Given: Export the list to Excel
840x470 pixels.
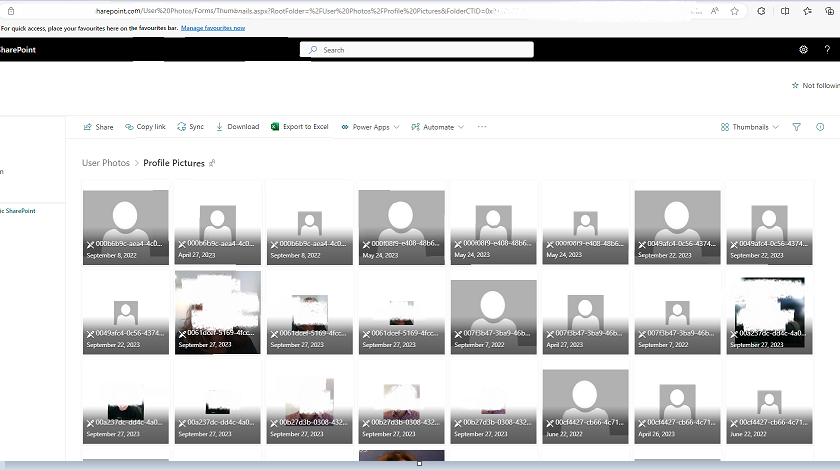Looking at the screenshot, I should 299,127.
